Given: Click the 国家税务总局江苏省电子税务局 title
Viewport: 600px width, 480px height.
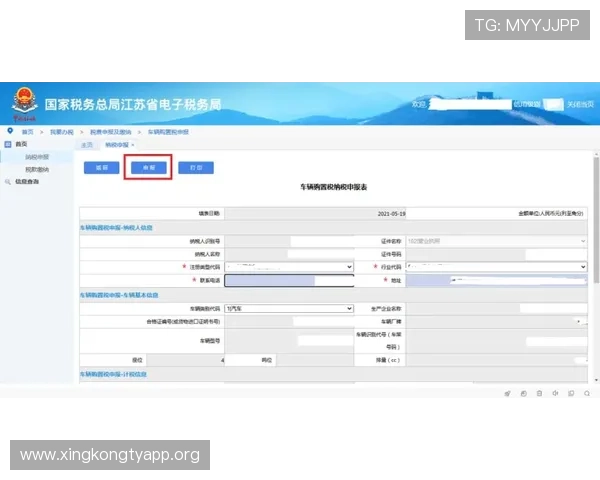Looking at the screenshot, I should (133, 104).
